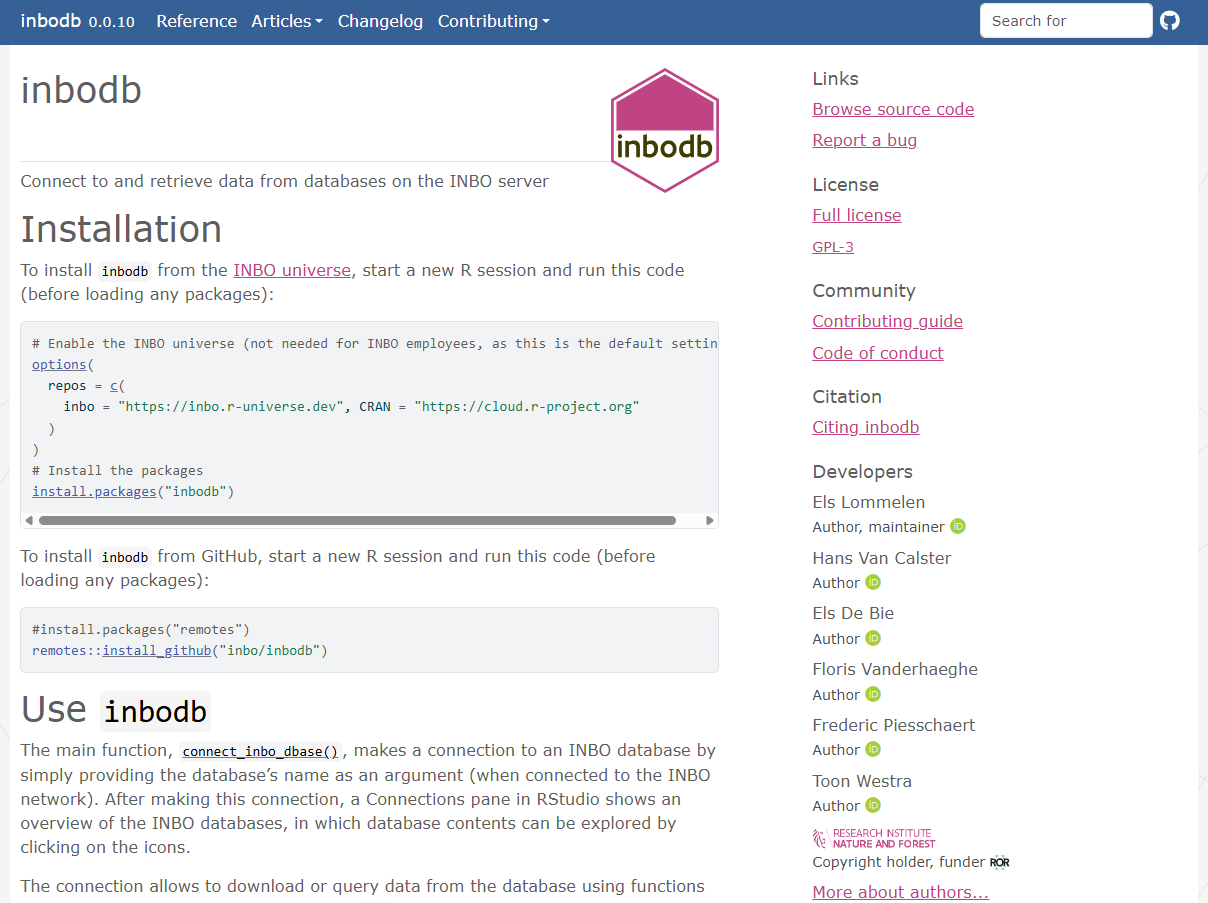This screenshot has width=1208, height=903.
Task: Click the options function link in code
Action: coord(59,364)
